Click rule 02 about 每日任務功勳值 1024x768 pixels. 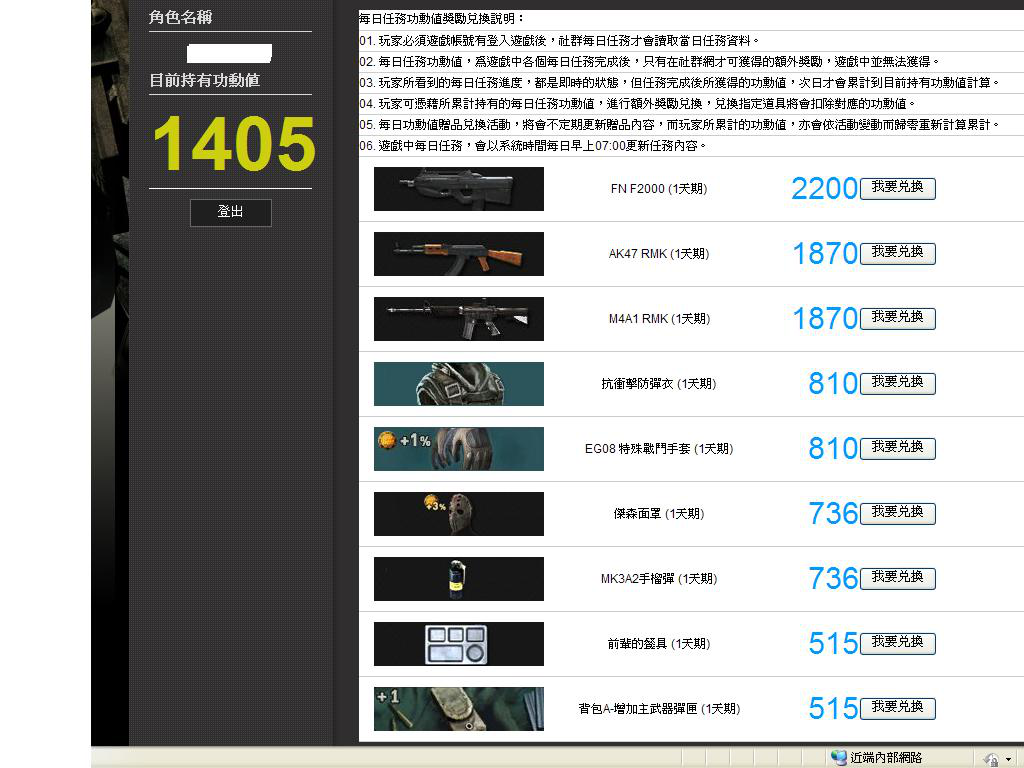tap(650, 62)
